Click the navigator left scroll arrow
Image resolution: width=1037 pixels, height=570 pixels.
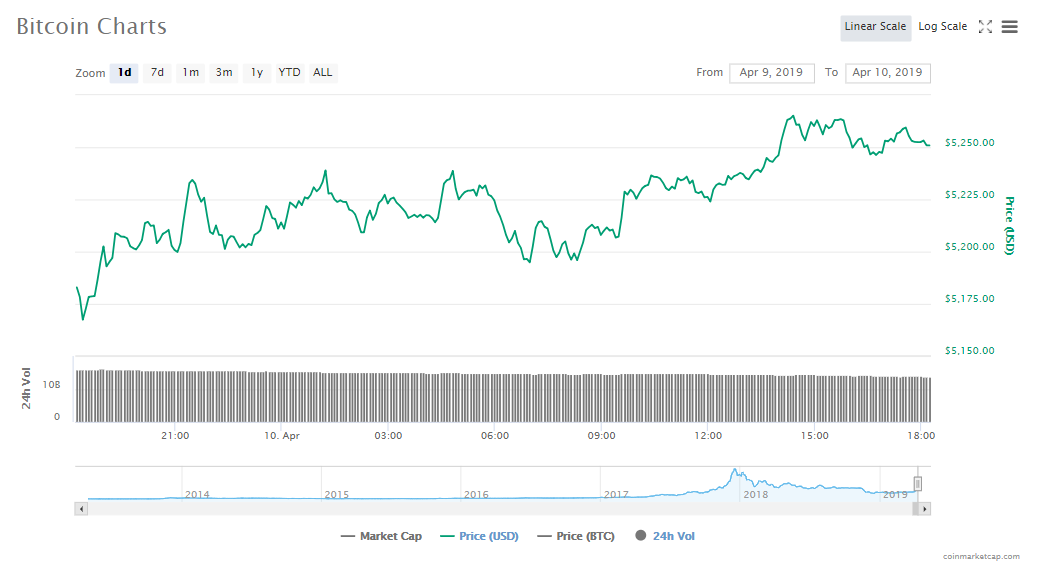click(x=81, y=509)
